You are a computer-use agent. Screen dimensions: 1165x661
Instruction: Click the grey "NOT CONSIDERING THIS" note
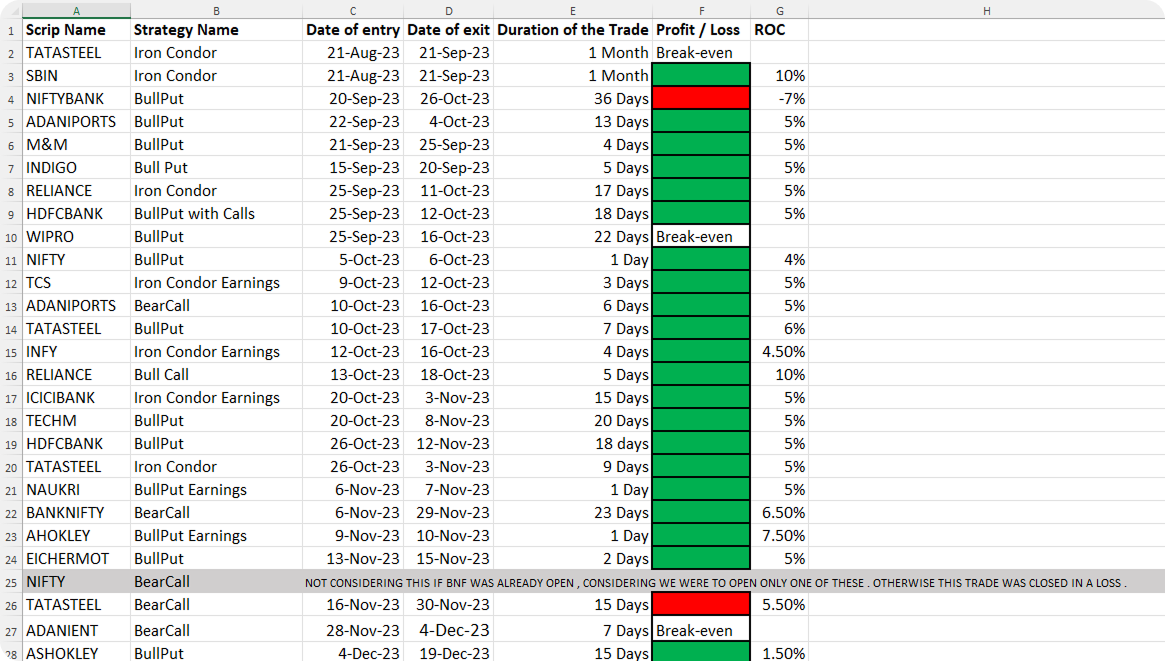coord(715,582)
